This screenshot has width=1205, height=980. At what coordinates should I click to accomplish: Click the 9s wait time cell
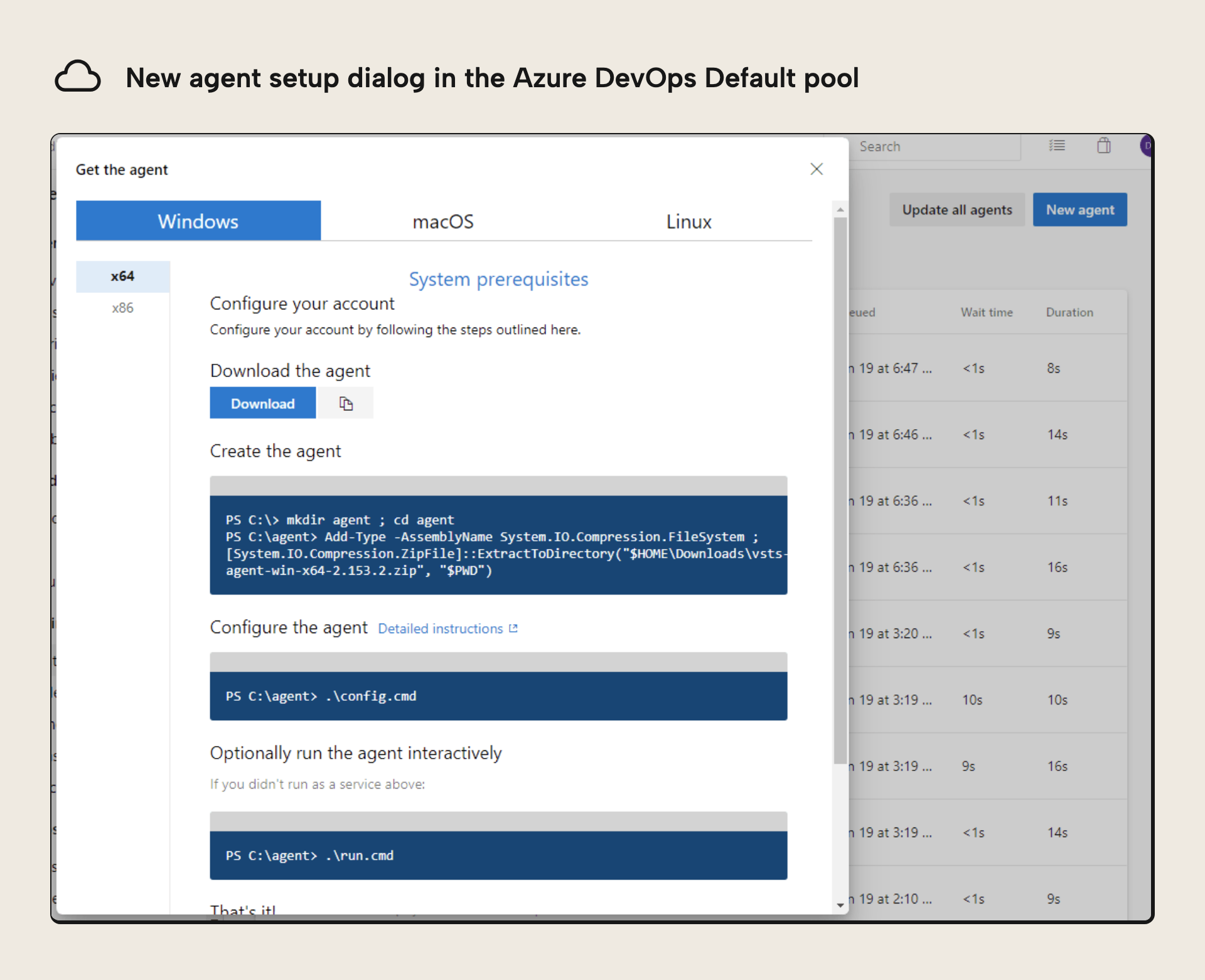click(968, 767)
